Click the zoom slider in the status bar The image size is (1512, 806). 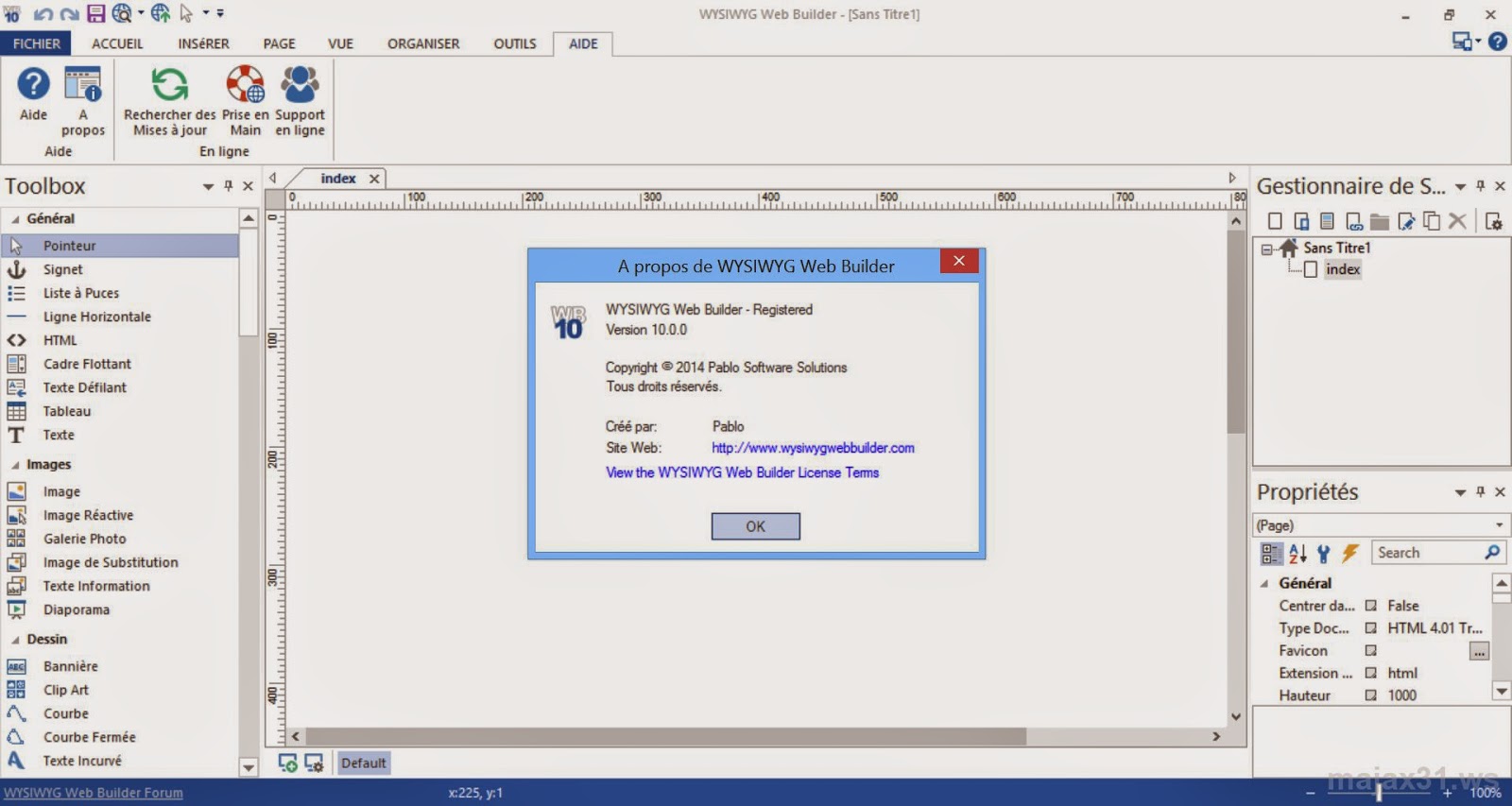(x=1379, y=793)
